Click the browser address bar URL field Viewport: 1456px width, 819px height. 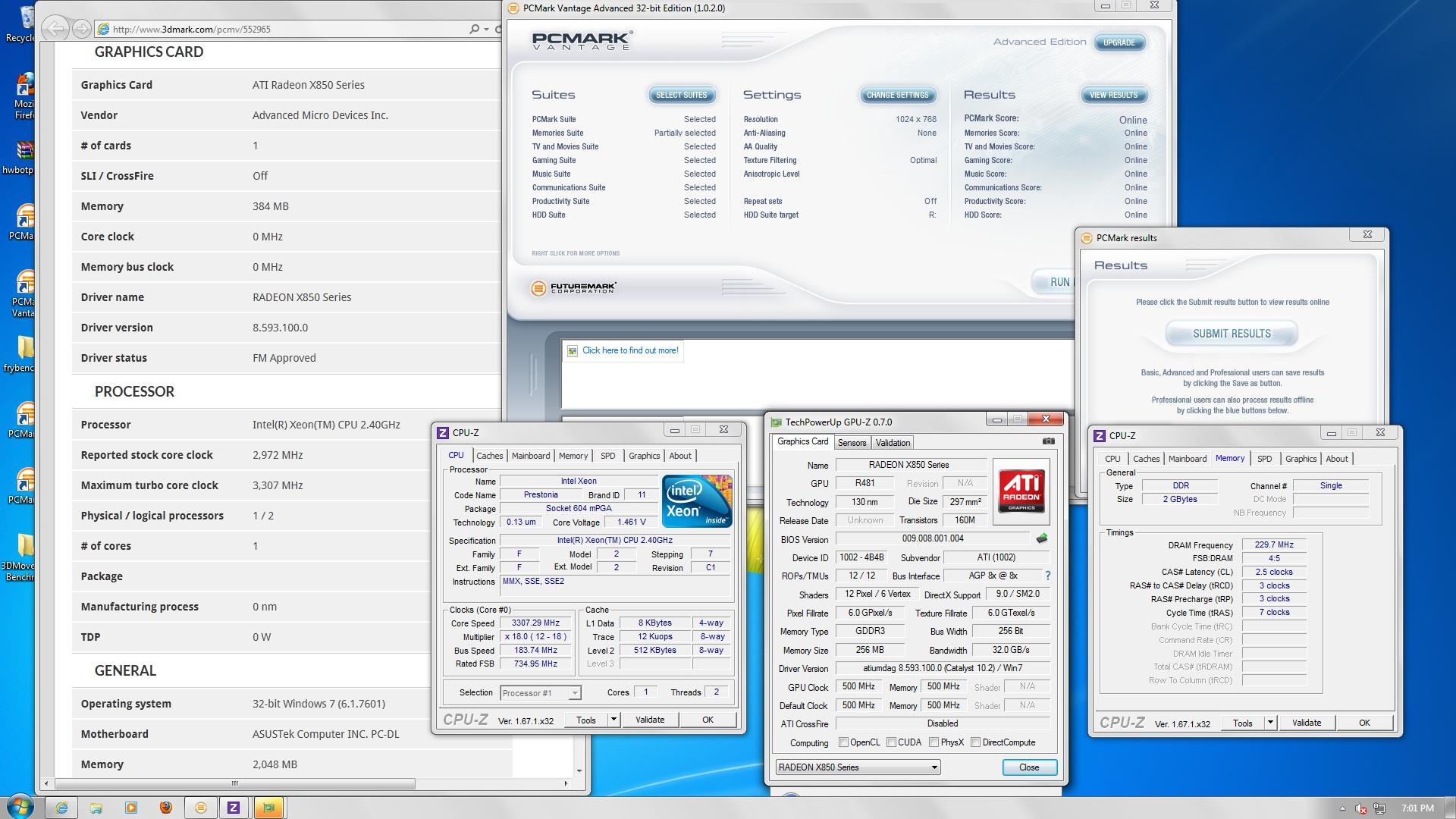281,29
